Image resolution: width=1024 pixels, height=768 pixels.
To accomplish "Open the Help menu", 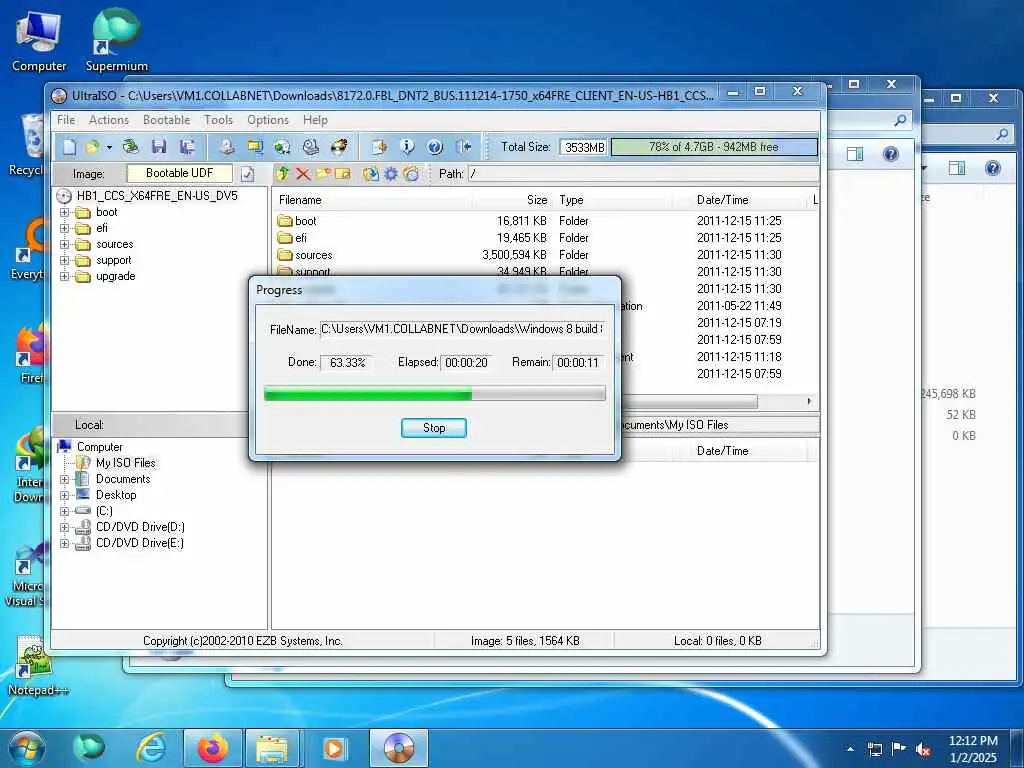I will [315, 120].
